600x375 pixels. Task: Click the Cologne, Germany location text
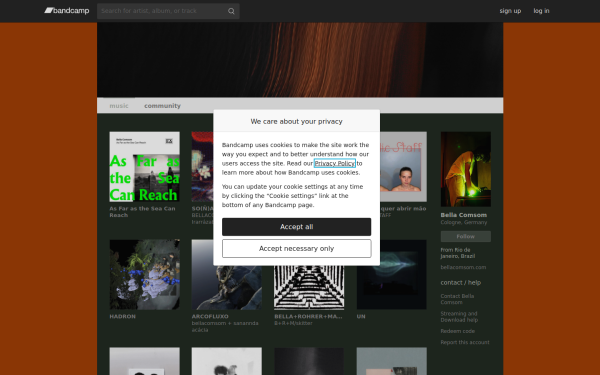coord(464,222)
